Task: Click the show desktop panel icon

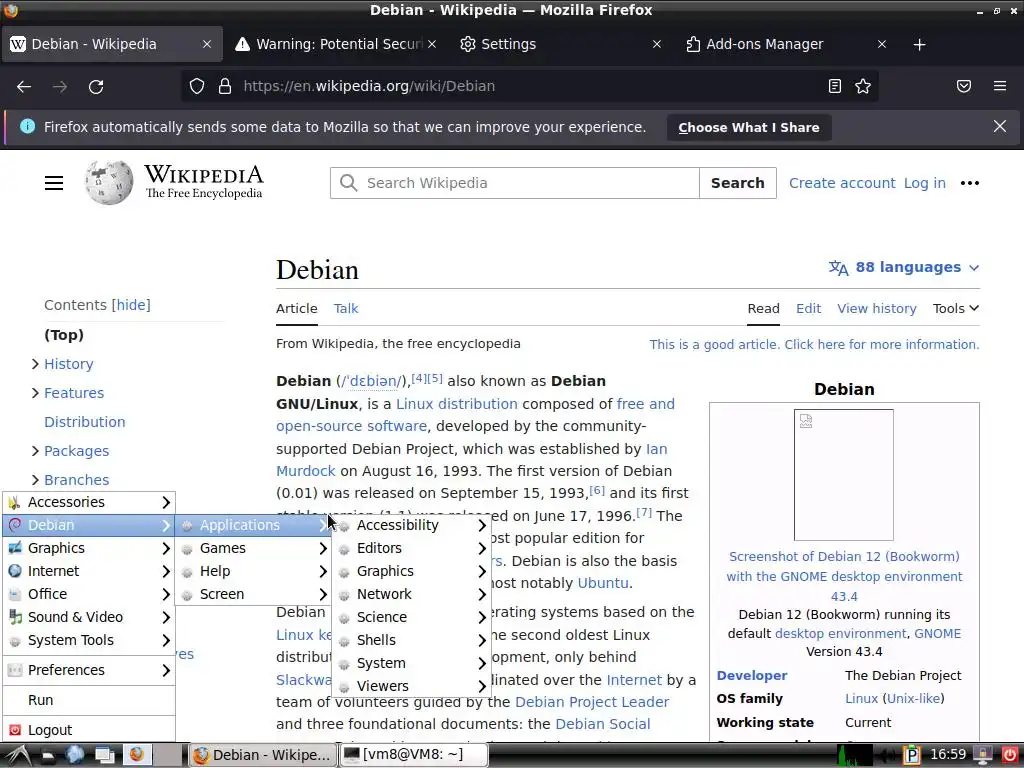Action: coord(104,755)
